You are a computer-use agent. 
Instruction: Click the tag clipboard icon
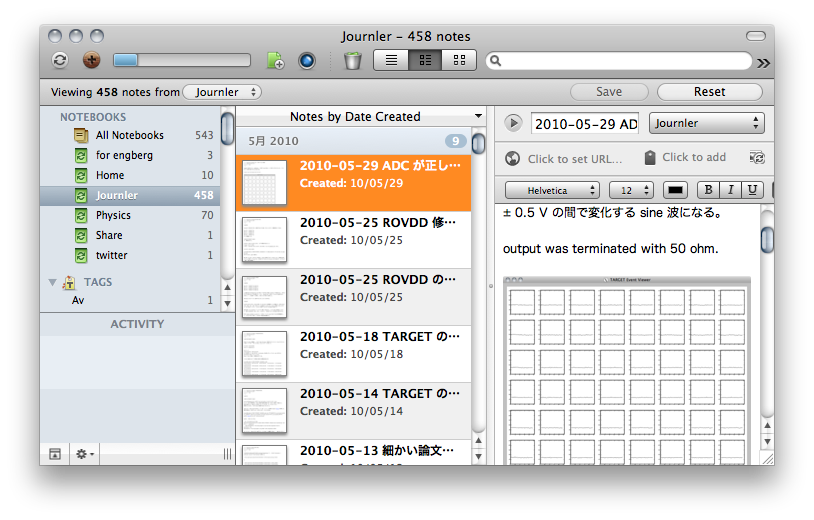click(650, 158)
